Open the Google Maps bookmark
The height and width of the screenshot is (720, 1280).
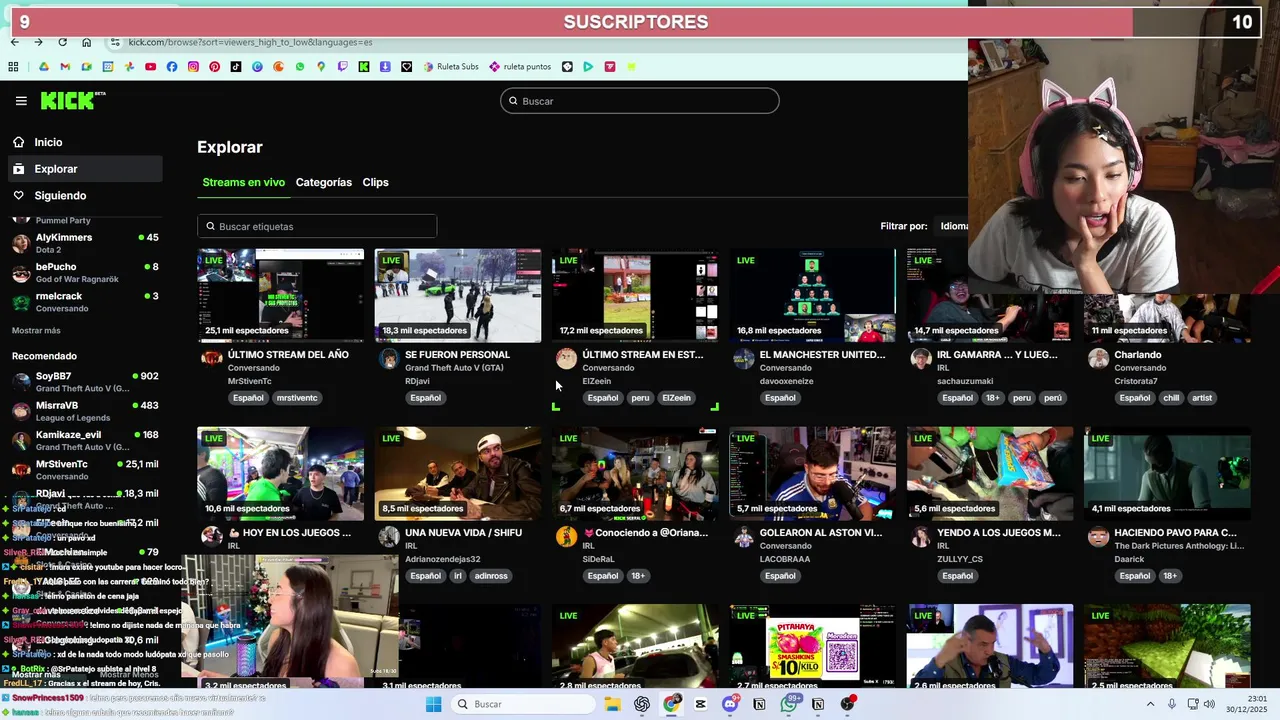[x=321, y=67]
